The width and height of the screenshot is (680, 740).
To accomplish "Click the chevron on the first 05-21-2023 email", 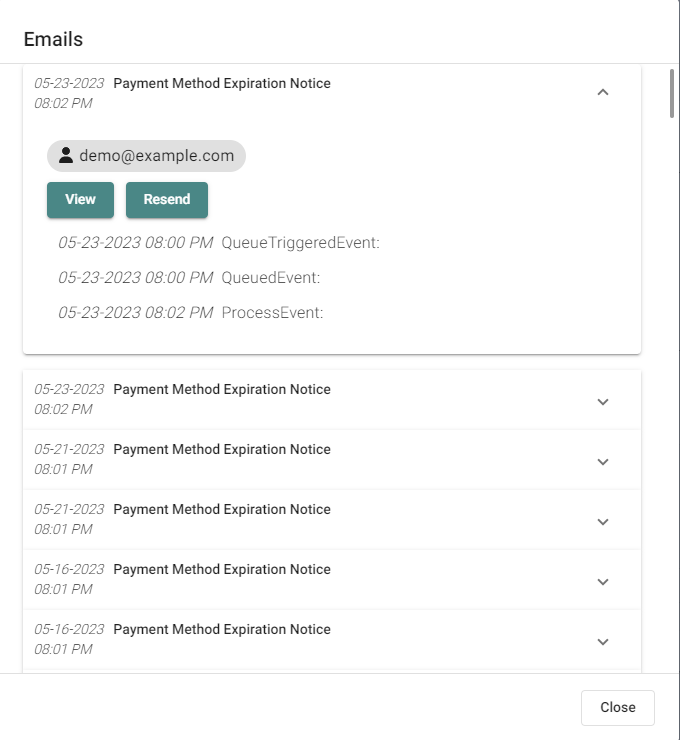I will [x=602, y=462].
